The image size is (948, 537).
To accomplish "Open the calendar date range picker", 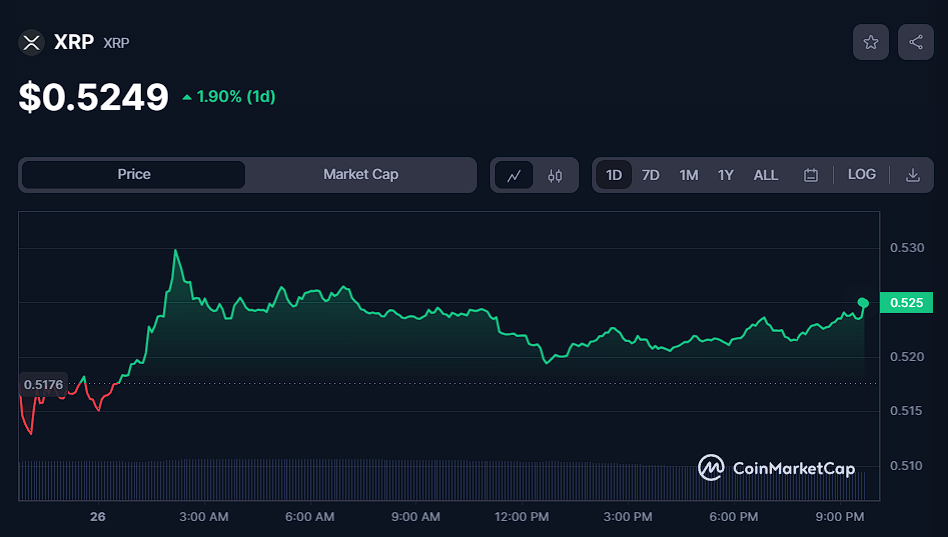I will [811, 175].
